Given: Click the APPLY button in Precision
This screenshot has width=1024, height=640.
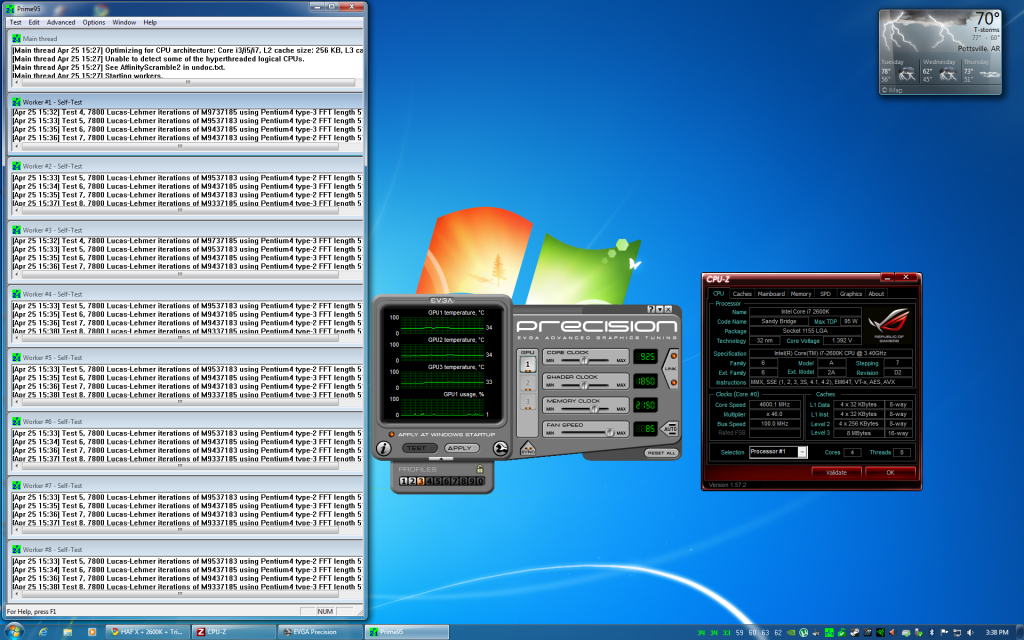Looking at the screenshot, I should click(460, 448).
